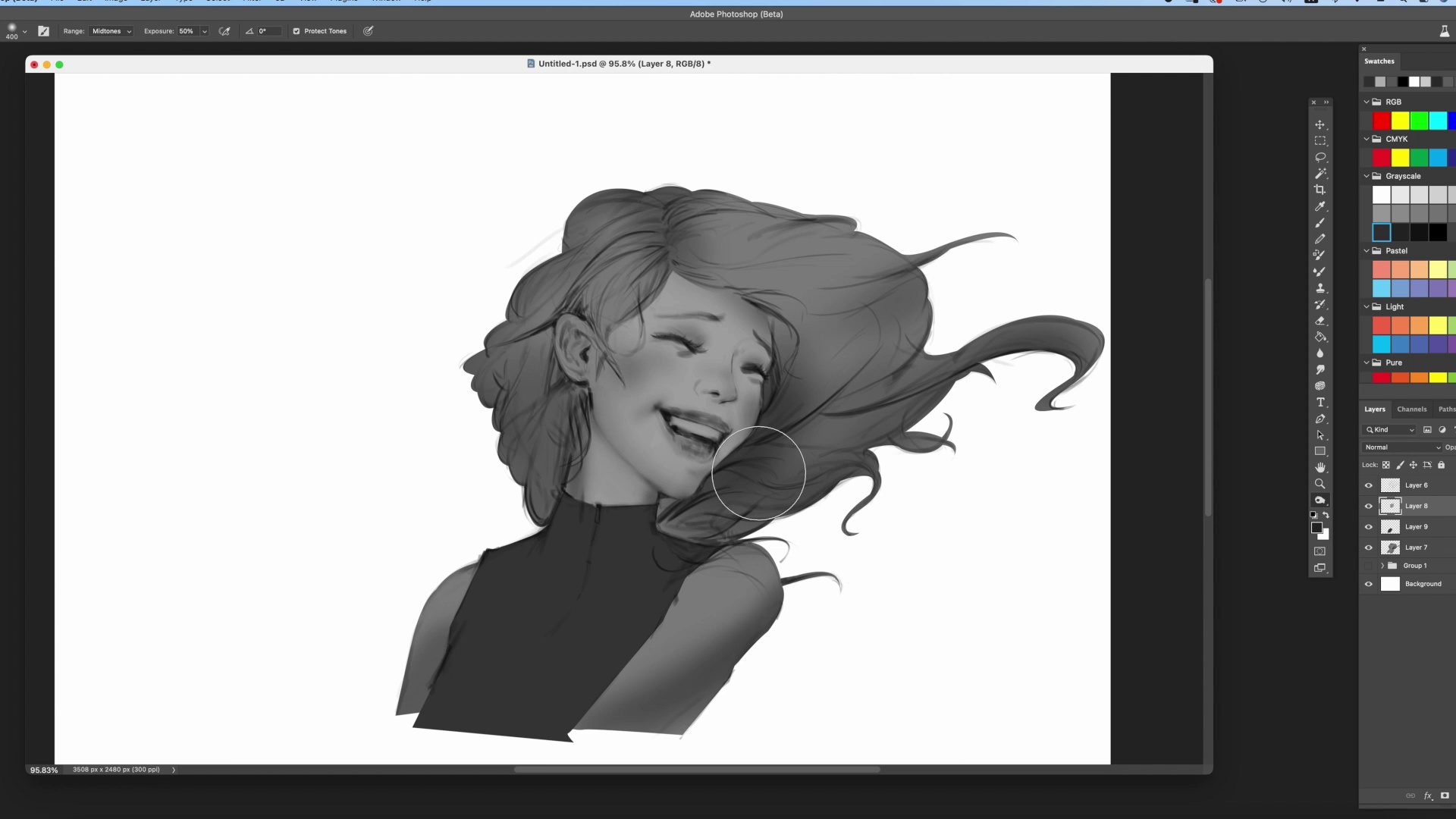The height and width of the screenshot is (819, 1456).
Task: Select the Hand tool
Action: pos(1320,468)
